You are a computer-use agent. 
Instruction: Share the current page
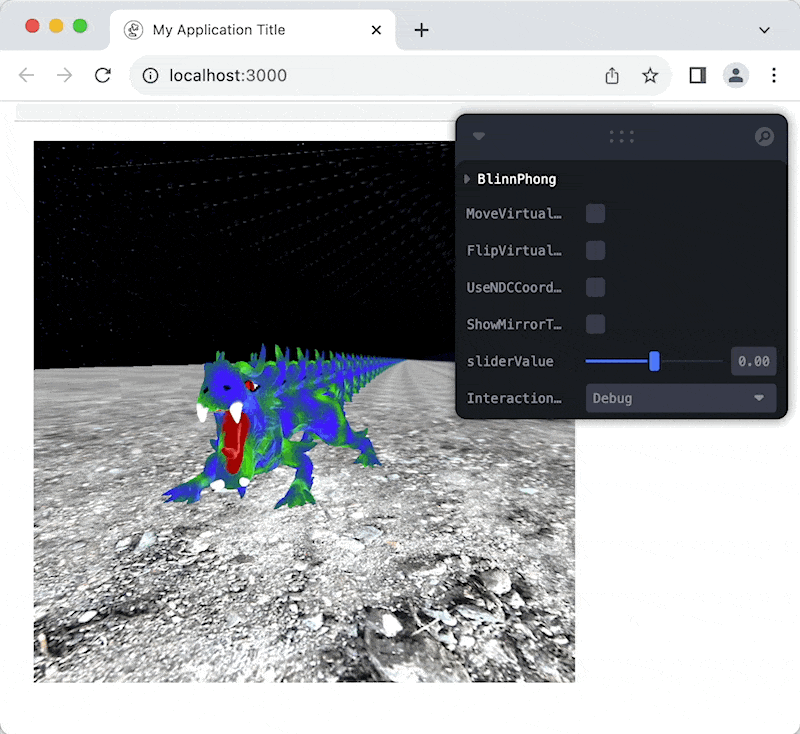click(x=612, y=75)
